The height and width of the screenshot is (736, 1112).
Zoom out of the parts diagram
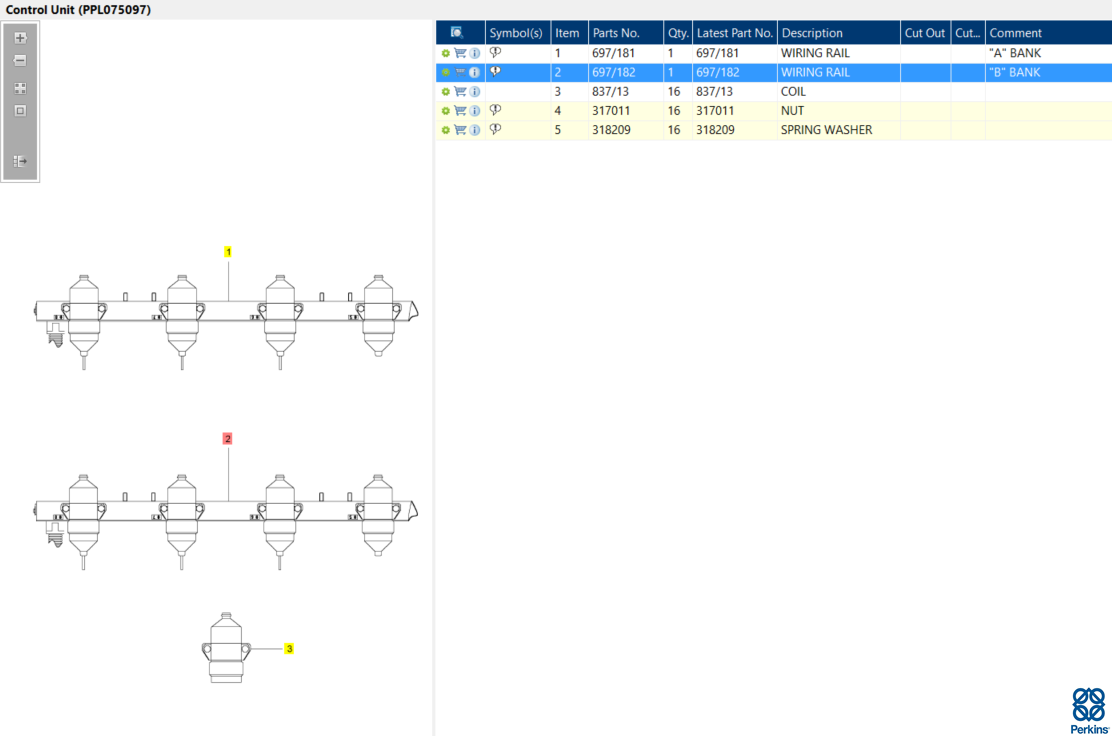[20, 61]
